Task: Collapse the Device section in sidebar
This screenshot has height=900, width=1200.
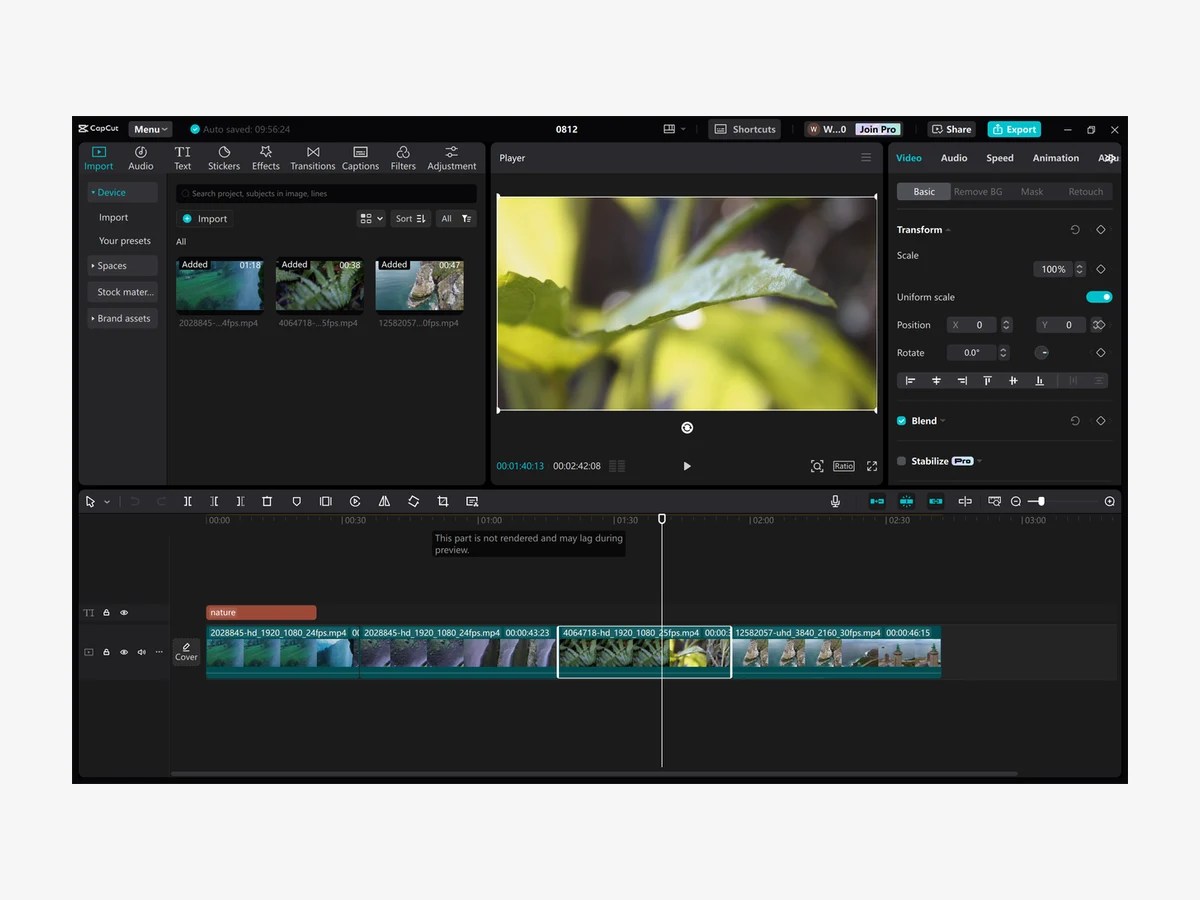Action: (122, 192)
